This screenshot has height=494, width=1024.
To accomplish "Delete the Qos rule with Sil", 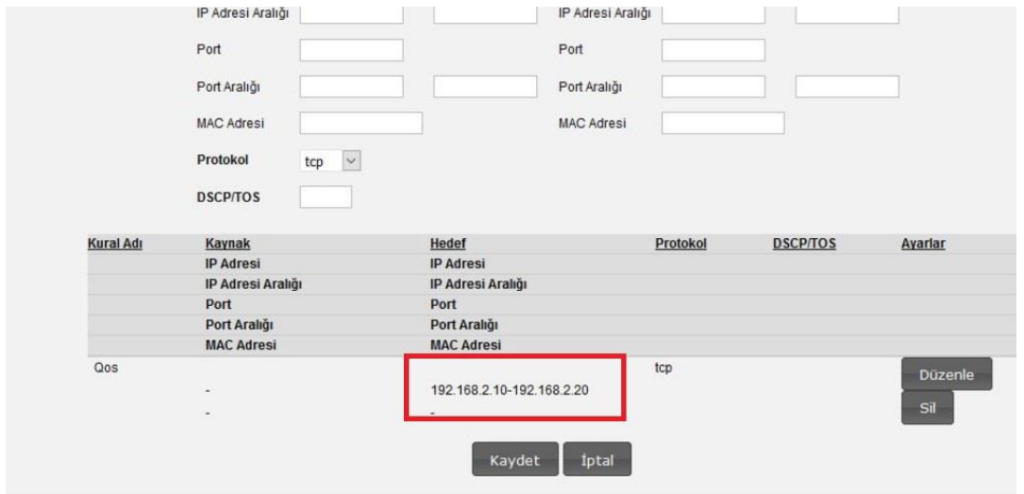I will 927,408.
